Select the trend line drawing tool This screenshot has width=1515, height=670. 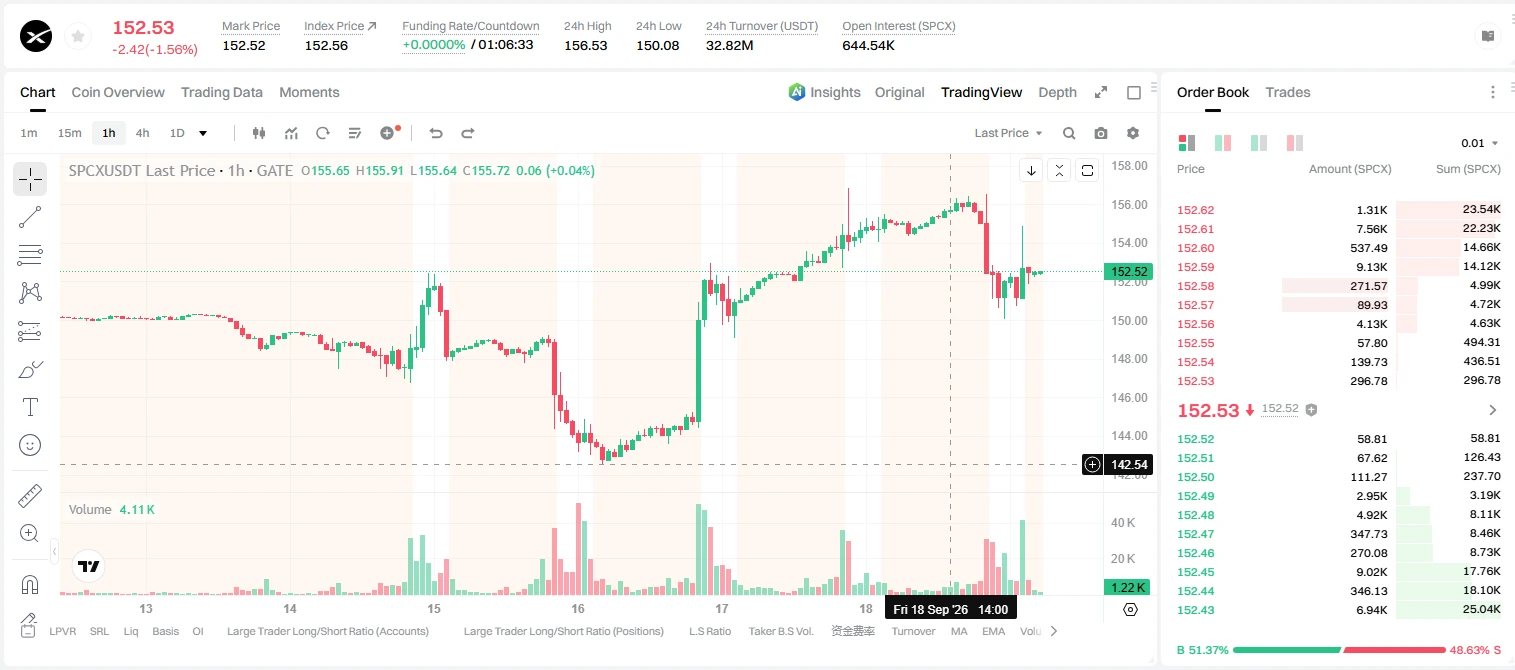(30, 217)
